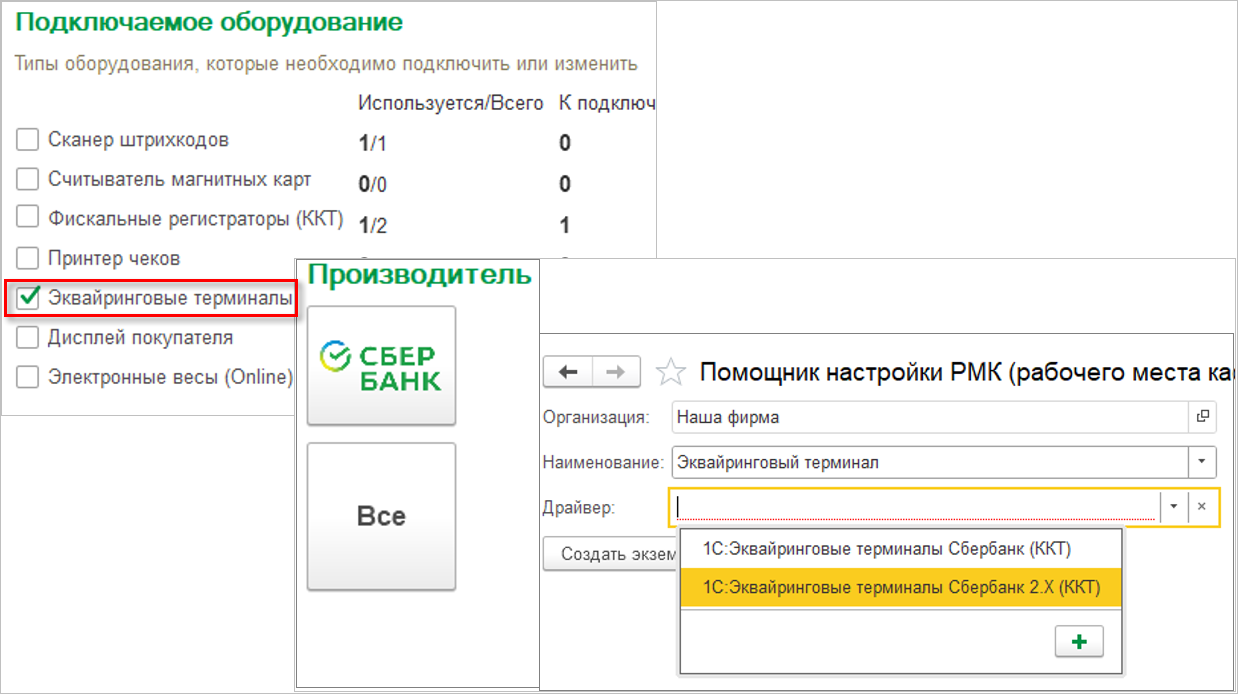The image size is (1238, 694).
Task: Click the Наименование field
Action: coord(930,462)
